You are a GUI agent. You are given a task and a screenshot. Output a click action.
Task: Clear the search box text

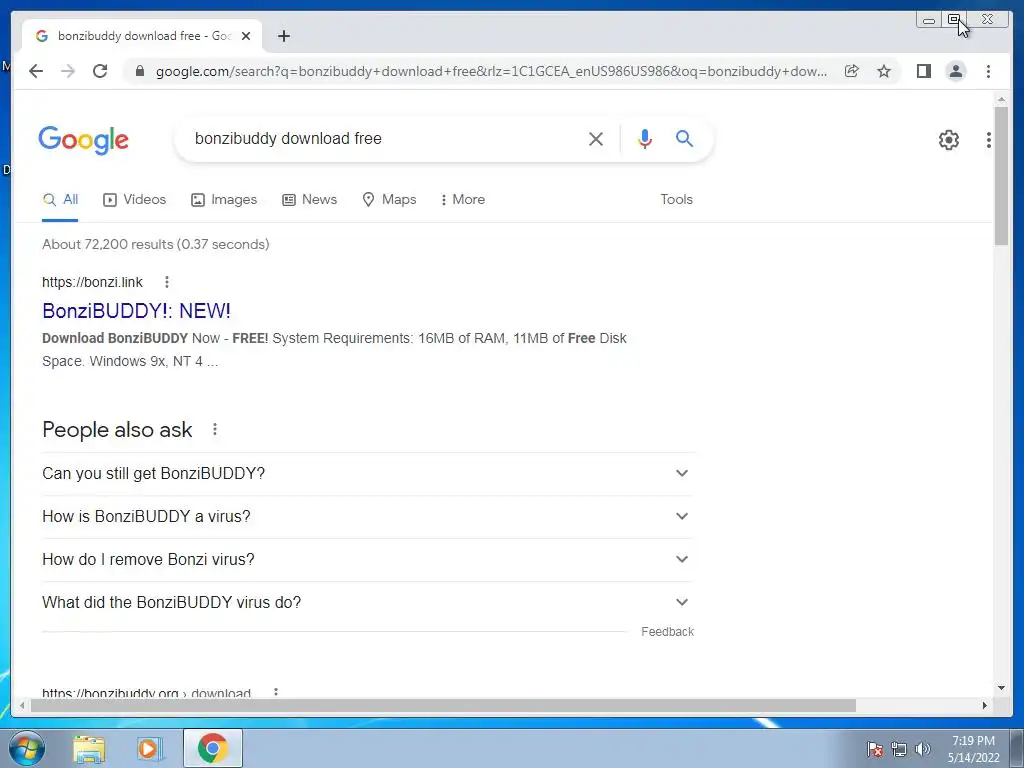596,138
